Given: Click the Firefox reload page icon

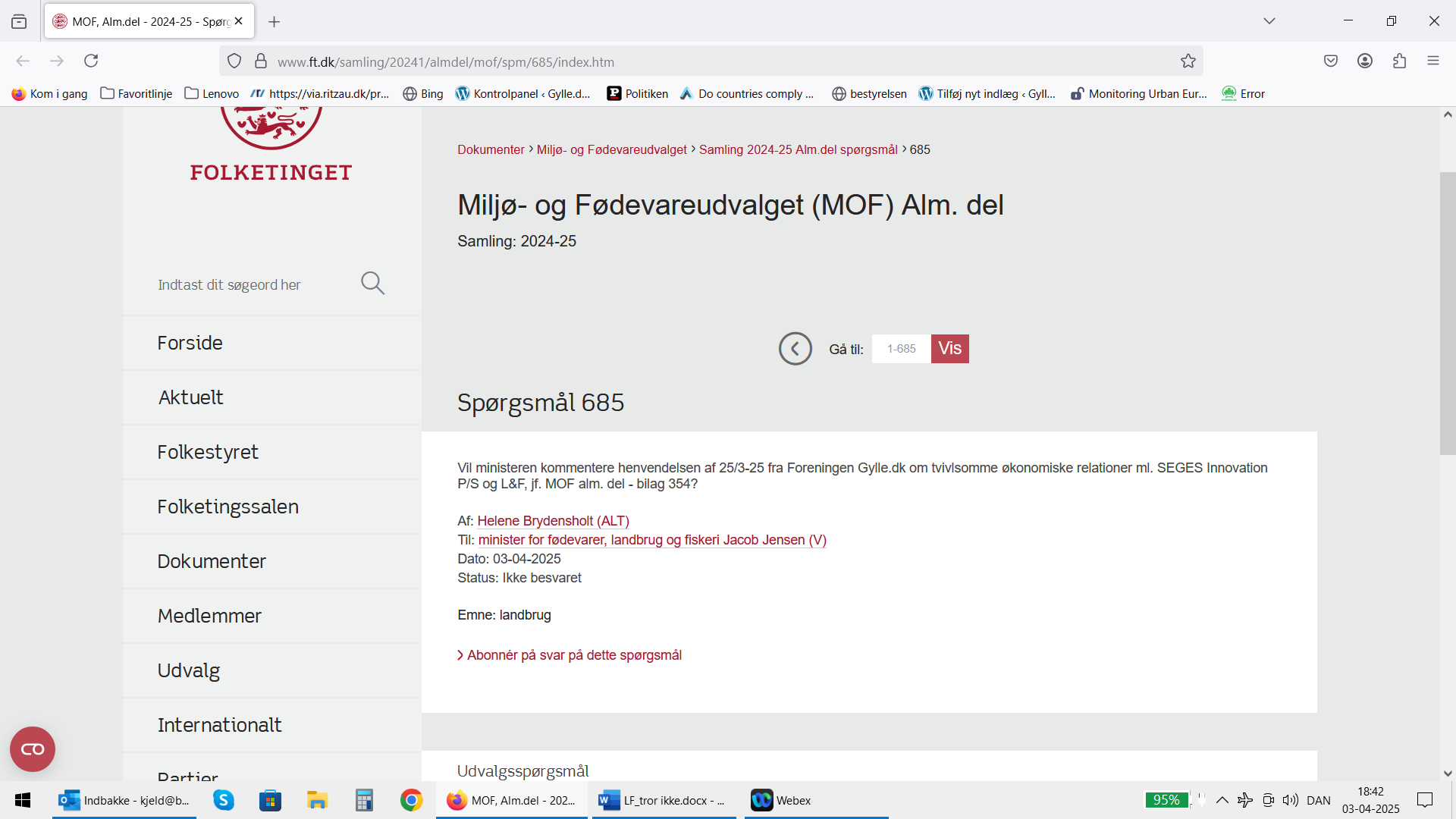Looking at the screenshot, I should 91,61.
